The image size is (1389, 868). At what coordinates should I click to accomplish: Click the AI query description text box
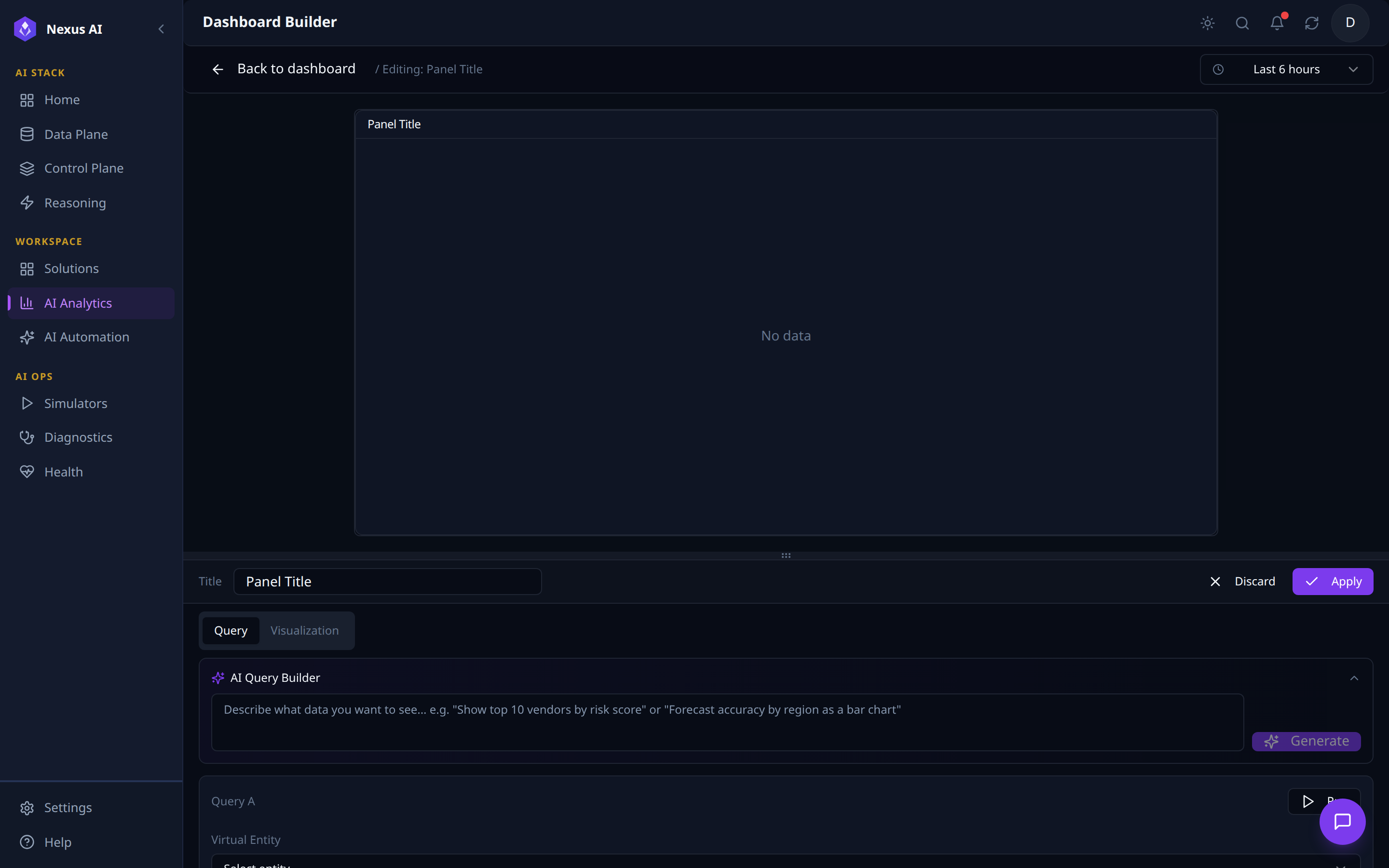click(727, 722)
